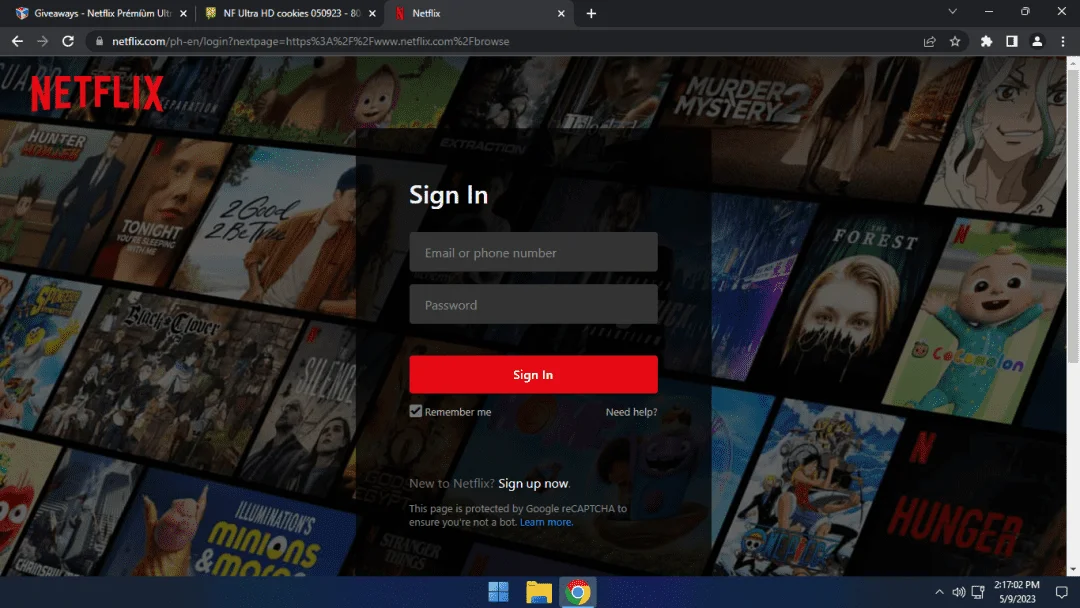This screenshot has height=608, width=1080.
Task: Open Chrome three-dot menu
Action: [1063, 41]
